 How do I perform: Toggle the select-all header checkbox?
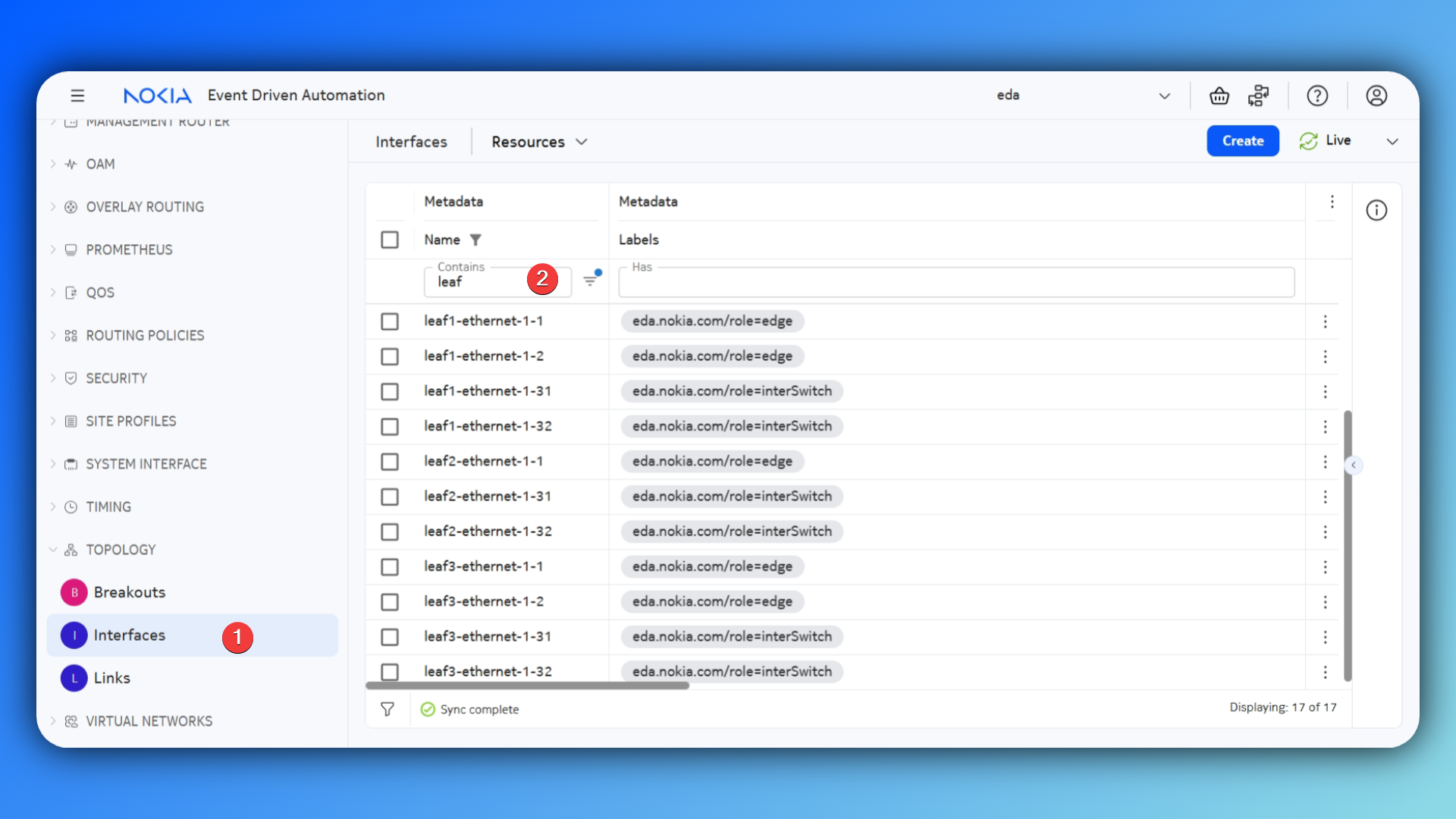point(390,240)
